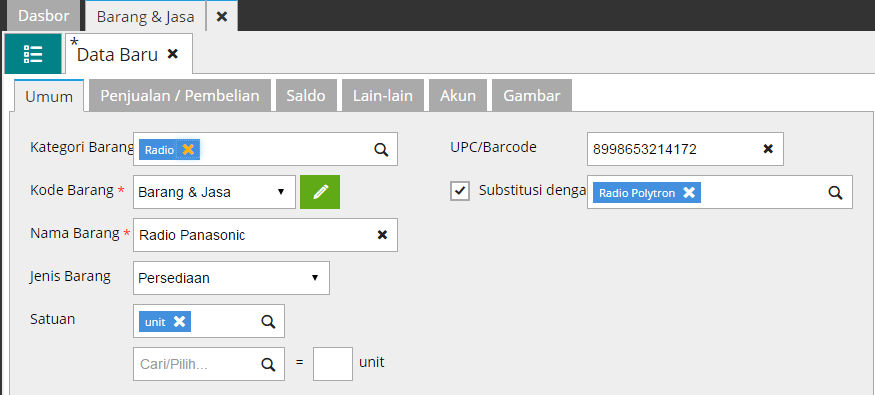Search Satuan with magnifier icon

268,321
